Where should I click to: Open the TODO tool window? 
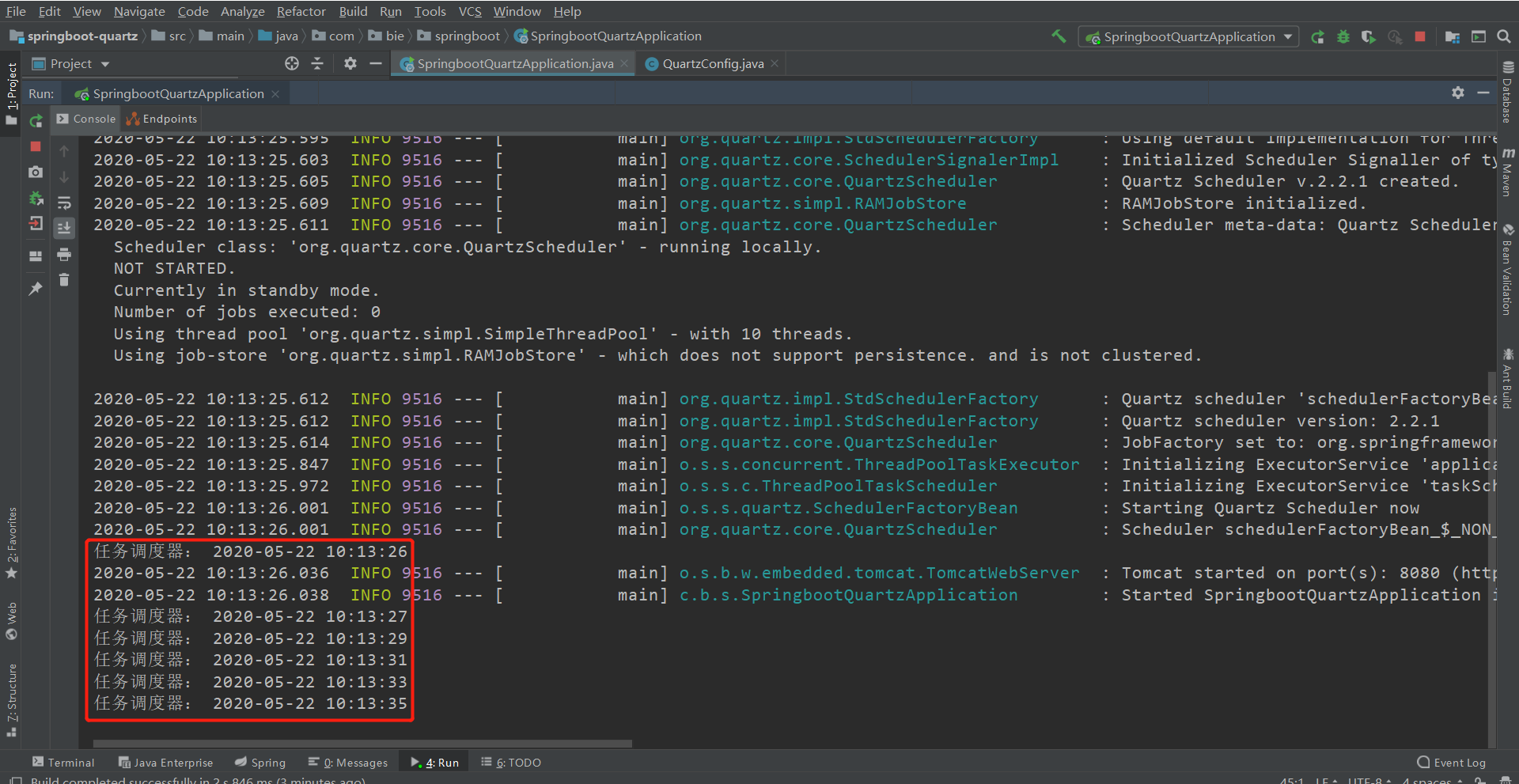[x=511, y=763]
